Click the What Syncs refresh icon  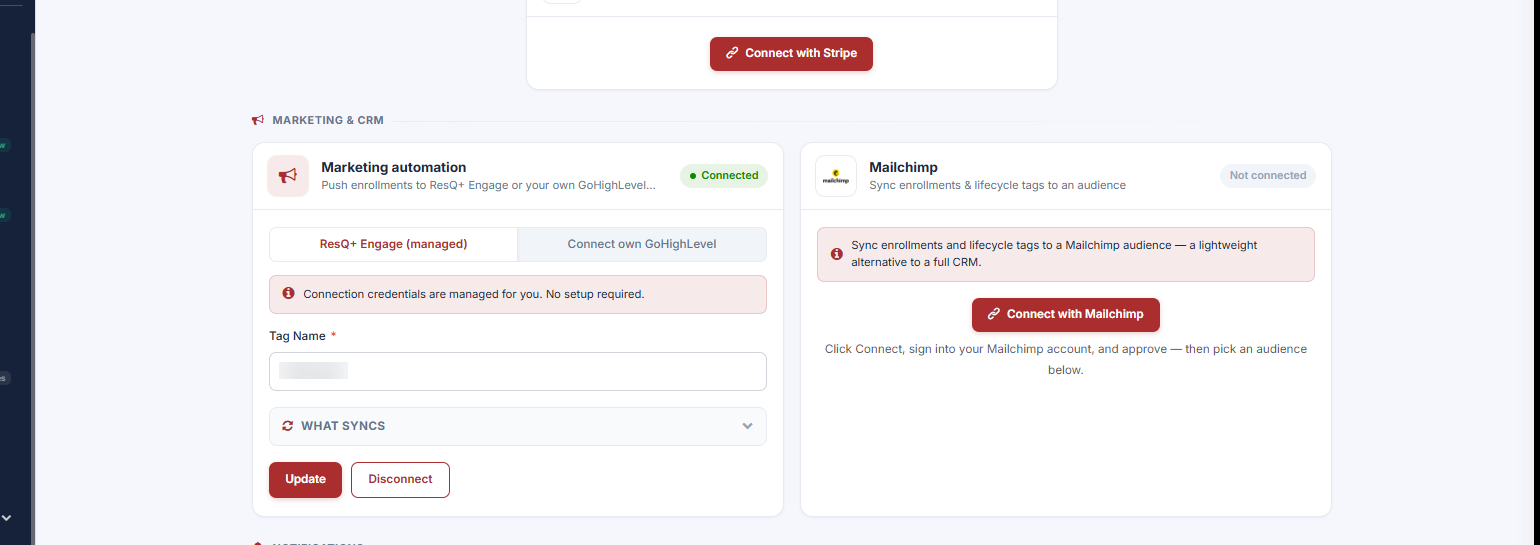288,426
